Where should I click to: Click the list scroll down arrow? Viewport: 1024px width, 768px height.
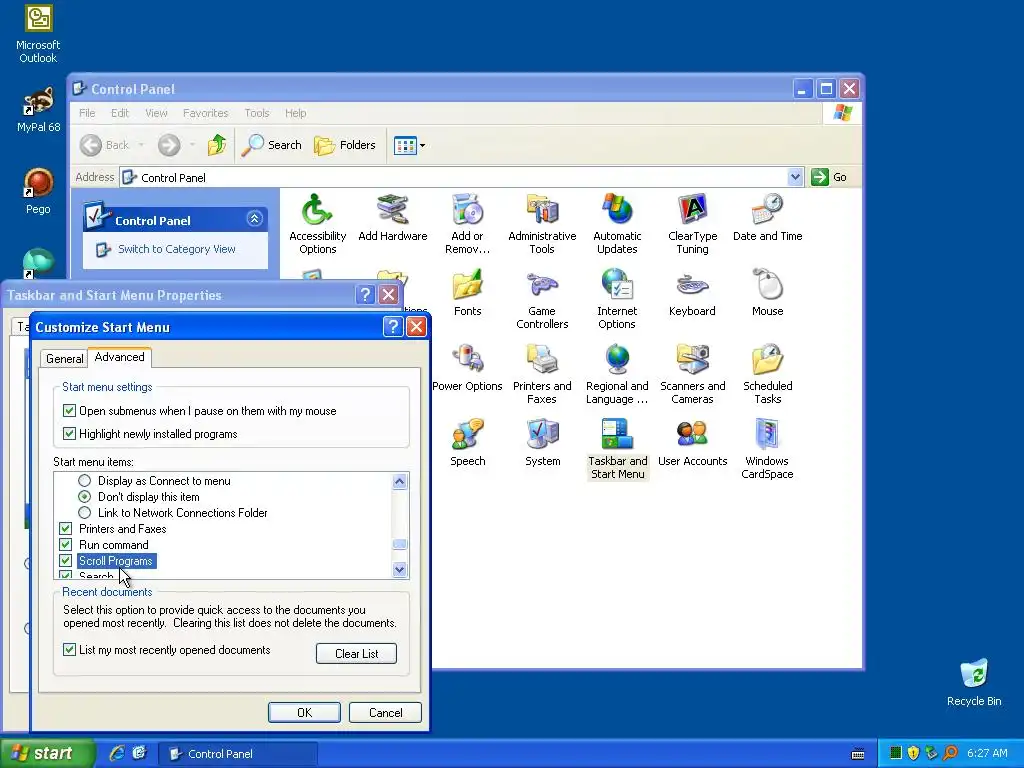[400, 569]
